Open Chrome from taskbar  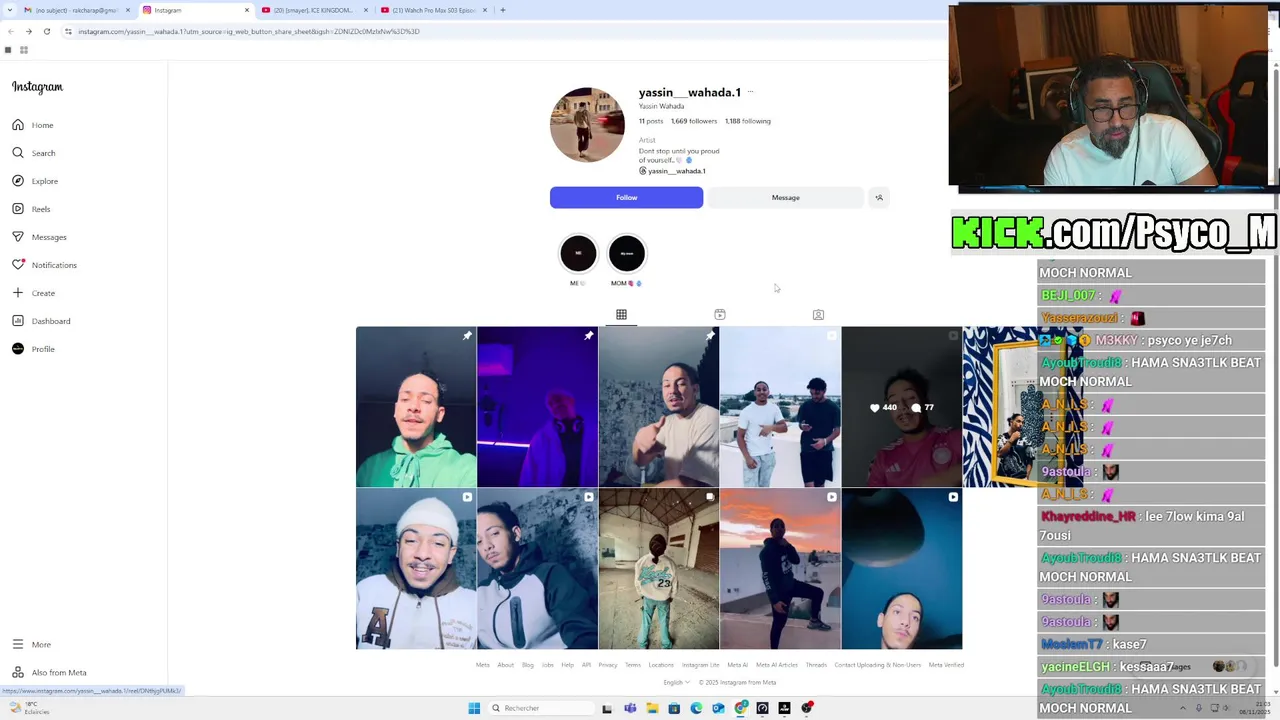point(741,708)
